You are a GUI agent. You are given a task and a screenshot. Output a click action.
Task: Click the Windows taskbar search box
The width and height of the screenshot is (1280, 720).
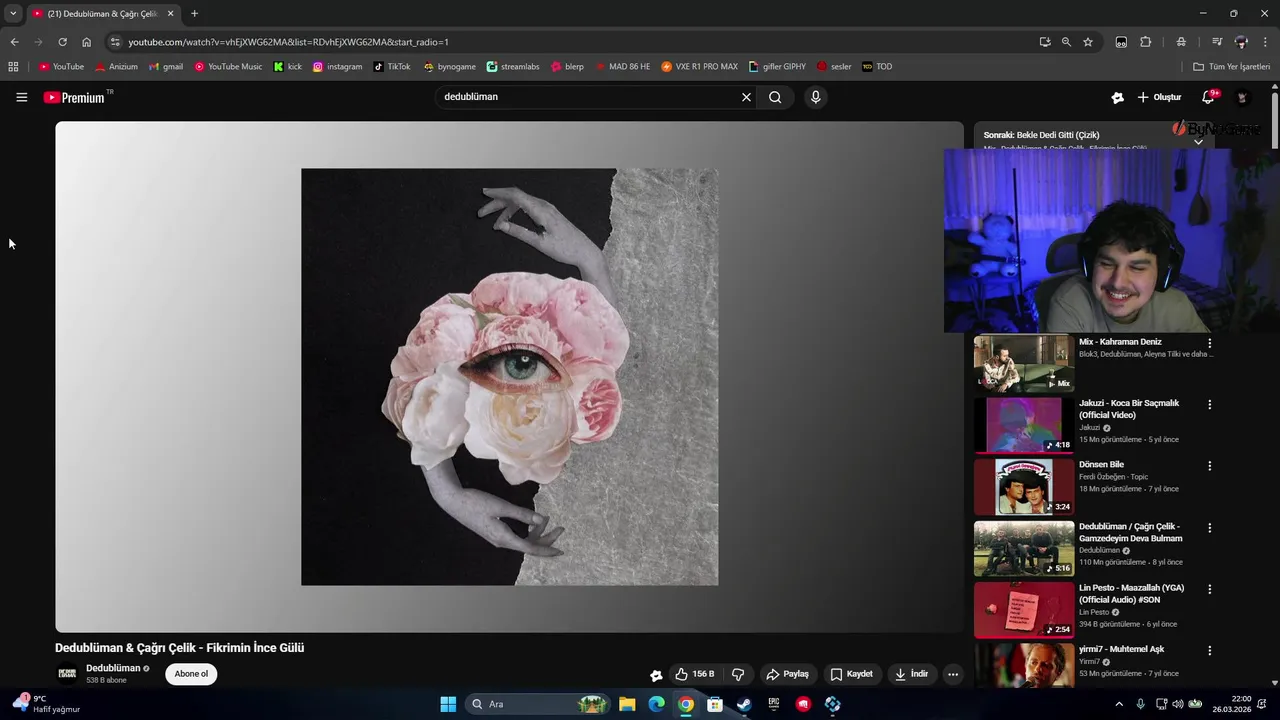538,704
